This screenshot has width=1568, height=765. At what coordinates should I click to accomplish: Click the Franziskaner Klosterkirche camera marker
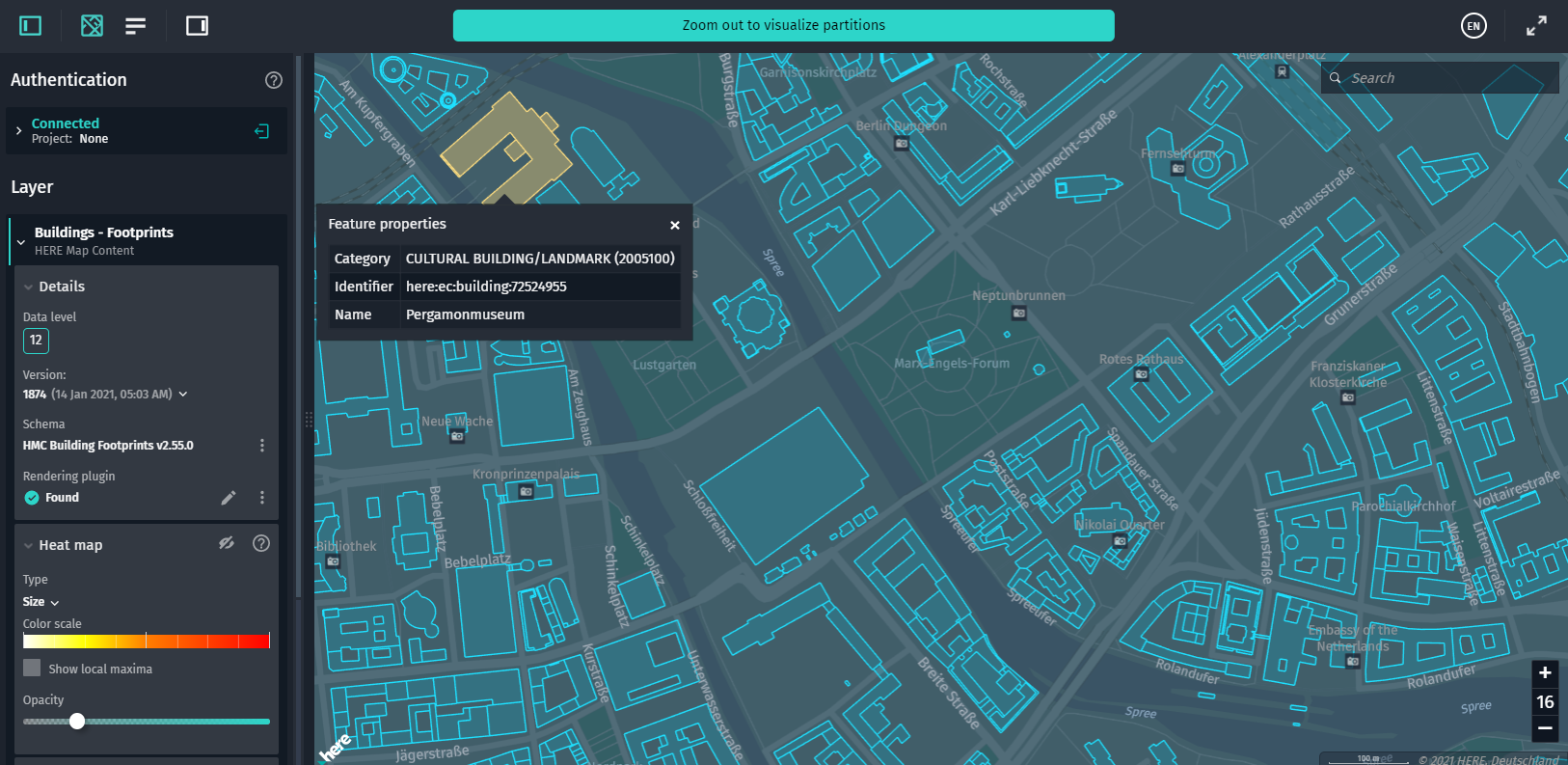point(1348,397)
